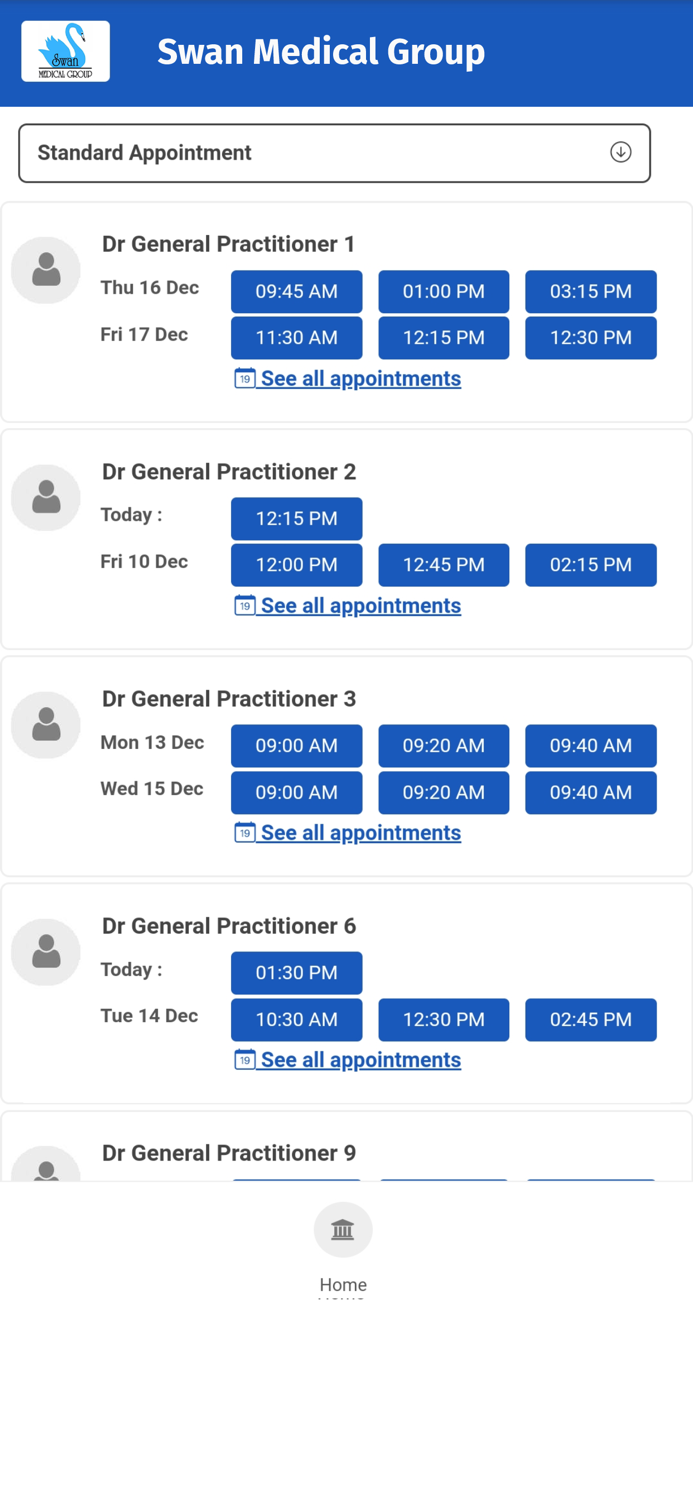Click the calendar icon under Dr General Practitioner 6
The width and height of the screenshot is (693, 1500).
tap(245, 1060)
